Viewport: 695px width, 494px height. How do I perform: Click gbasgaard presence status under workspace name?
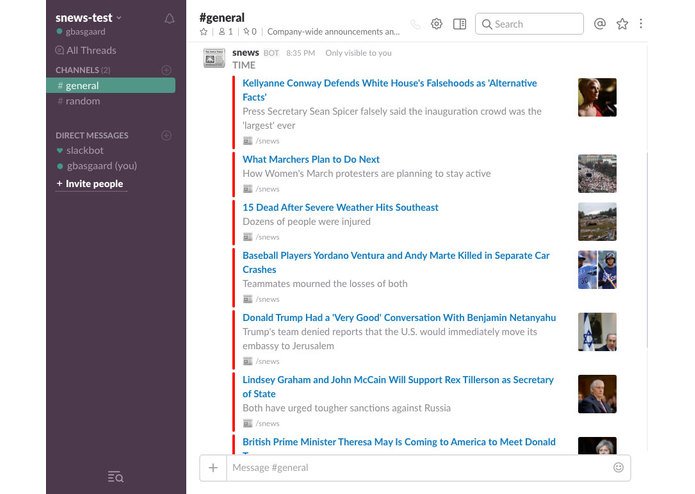(81, 32)
